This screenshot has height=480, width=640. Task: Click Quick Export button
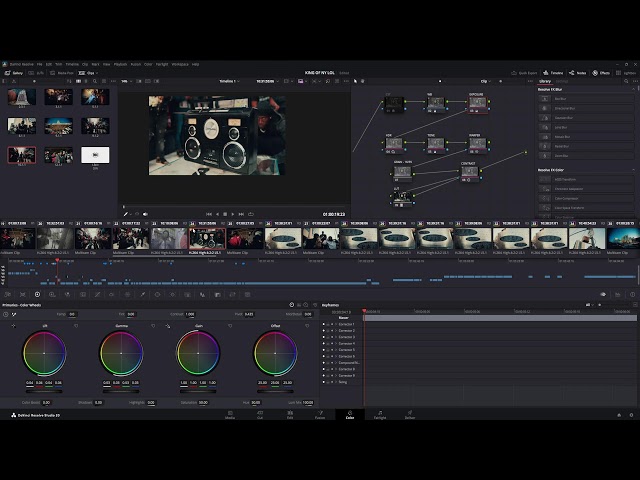524,73
